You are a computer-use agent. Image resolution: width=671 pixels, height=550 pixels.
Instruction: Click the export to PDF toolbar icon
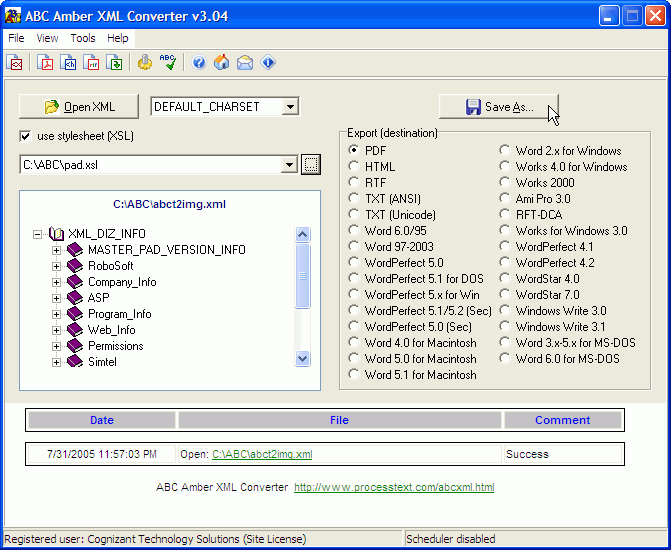click(45, 62)
